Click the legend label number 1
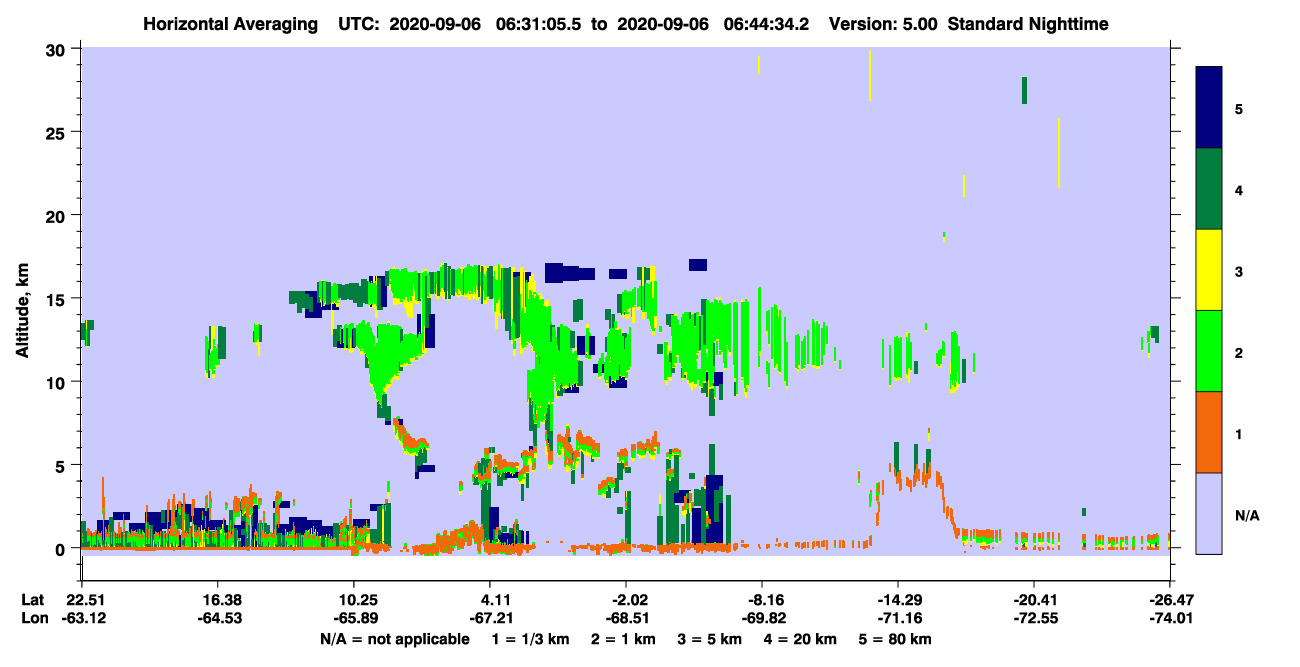1300x667 pixels. 1239,433
